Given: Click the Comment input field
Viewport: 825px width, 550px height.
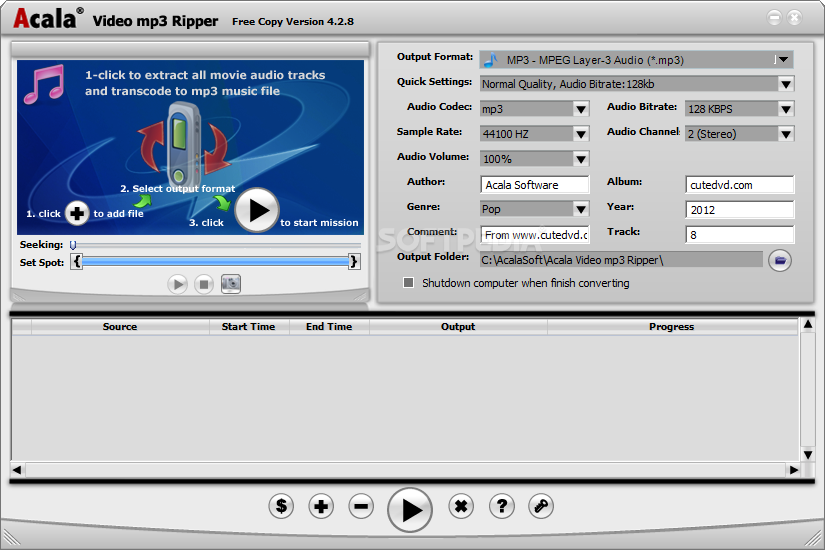Looking at the screenshot, I should pos(535,235).
